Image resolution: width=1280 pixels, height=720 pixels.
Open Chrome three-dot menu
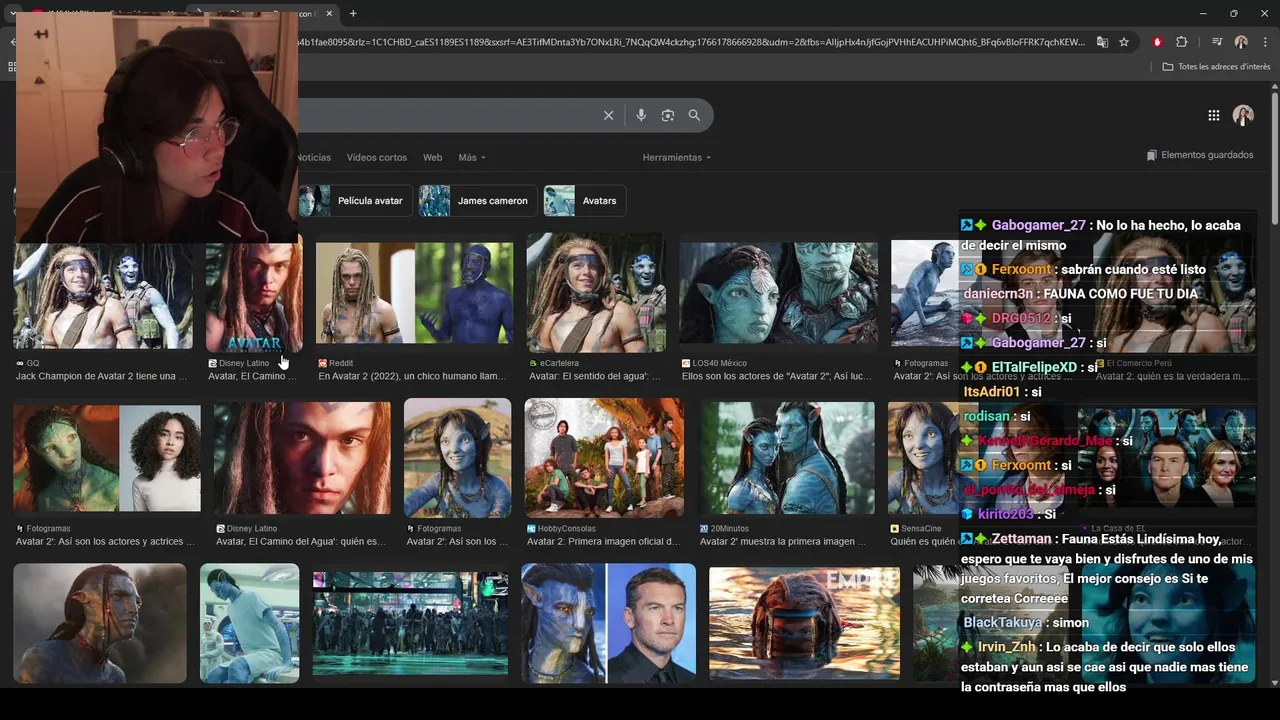pos(1265,42)
